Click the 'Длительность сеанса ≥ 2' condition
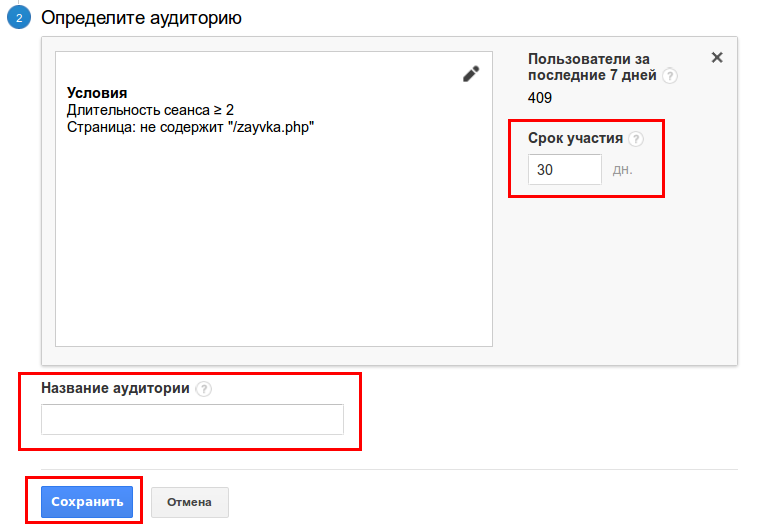The width and height of the screenshot is (773, 525). coord(150,110)
